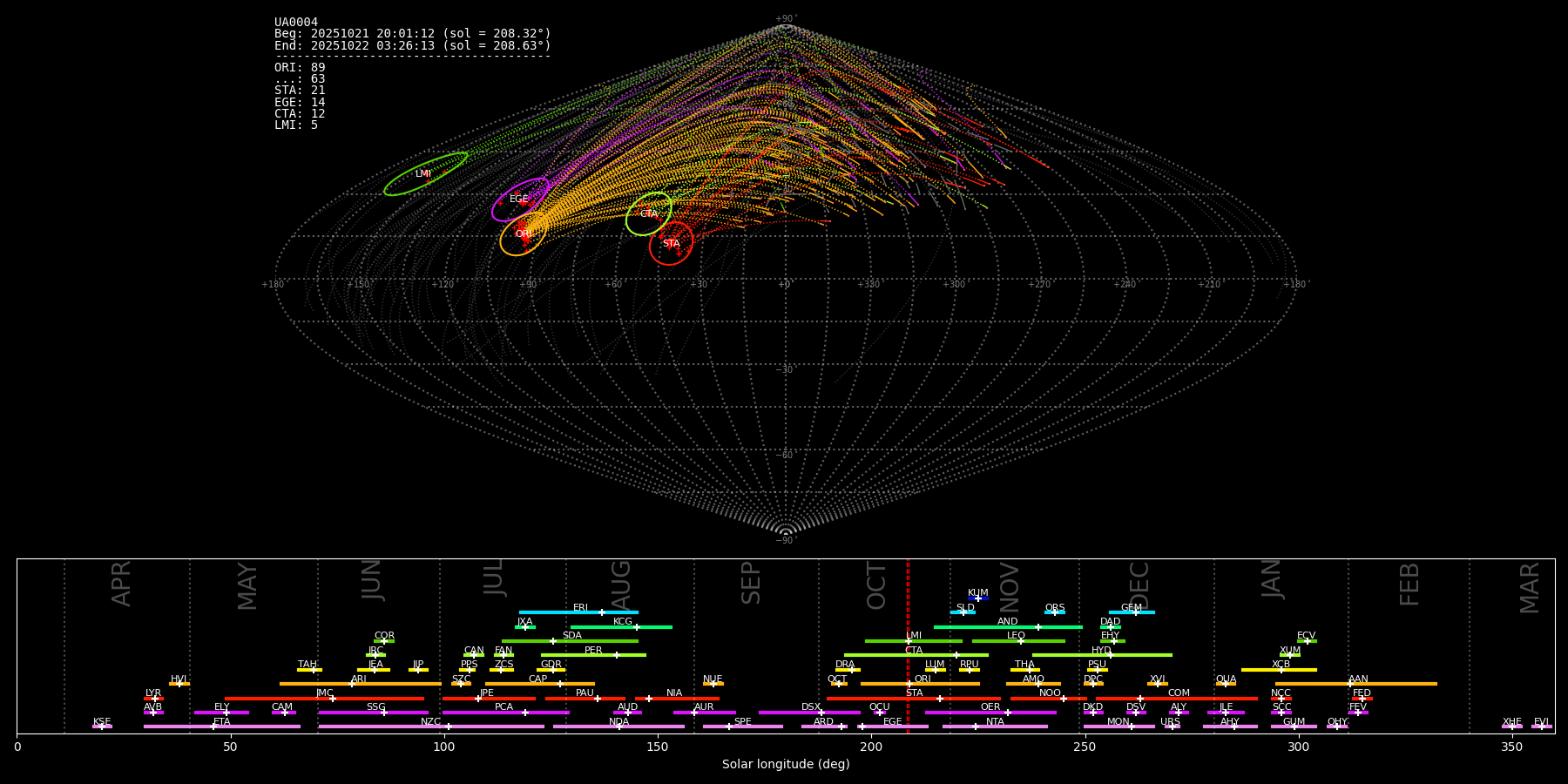
Task: Click the EGE radiant ellipse on sky map
Action: click(x=520, y=199)
